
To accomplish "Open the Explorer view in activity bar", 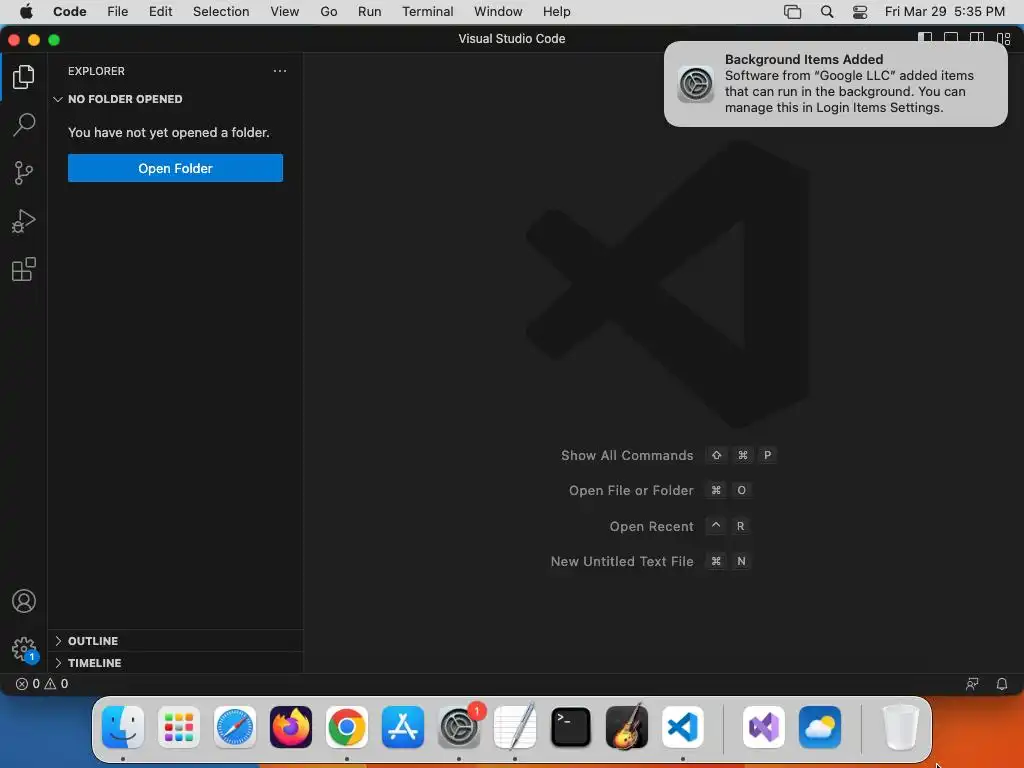I will click(x=24, y=77).
